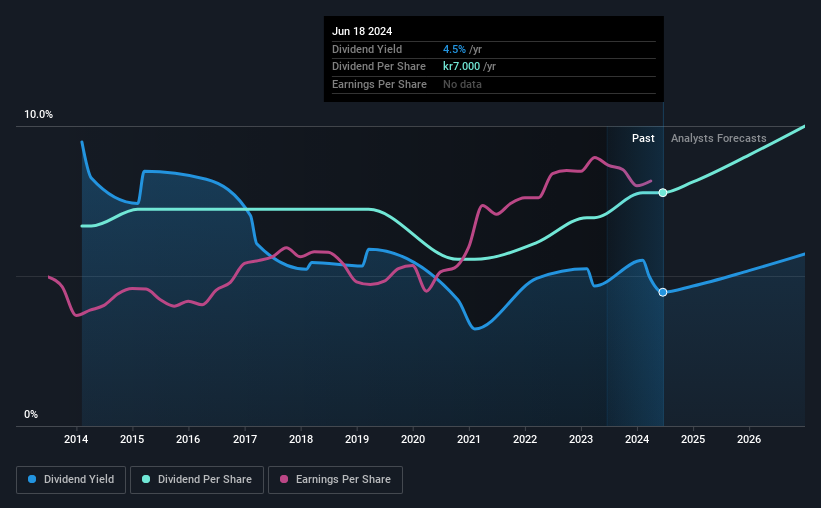The width and height of the screenshot is (821, 508).
Task: Click the 2018 x-axis year label
Action: [x=301, y=439]
